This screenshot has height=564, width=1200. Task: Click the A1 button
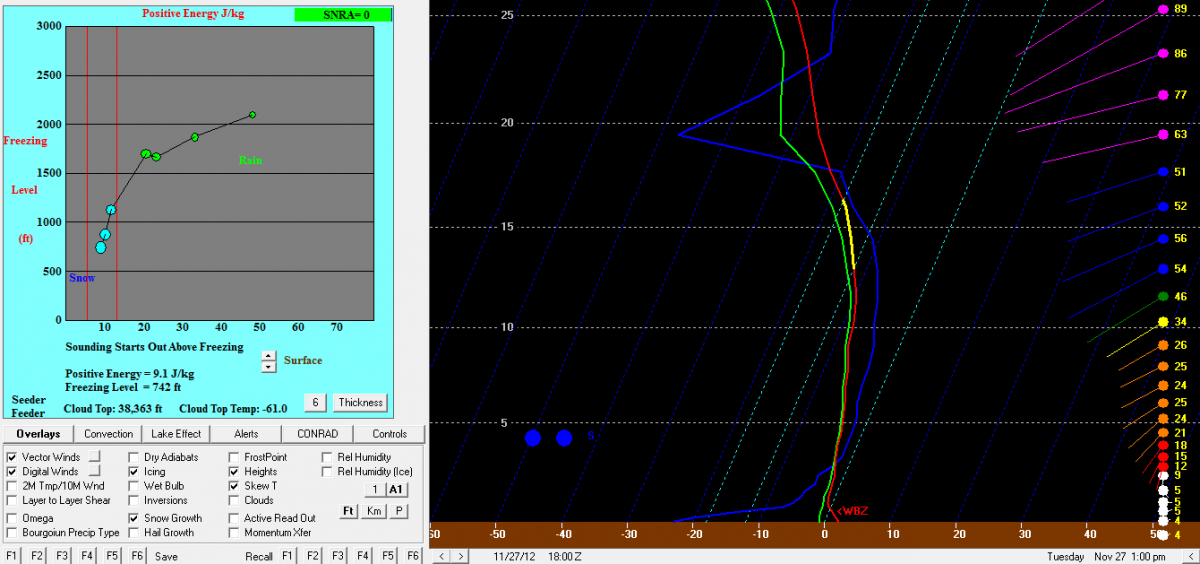pos(396,489)
